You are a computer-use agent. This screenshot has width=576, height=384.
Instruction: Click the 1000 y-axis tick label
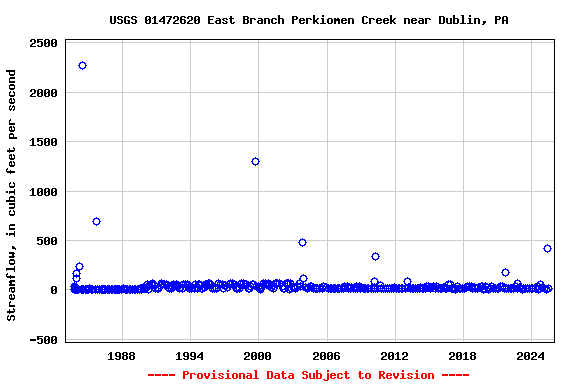pos(43,191)
